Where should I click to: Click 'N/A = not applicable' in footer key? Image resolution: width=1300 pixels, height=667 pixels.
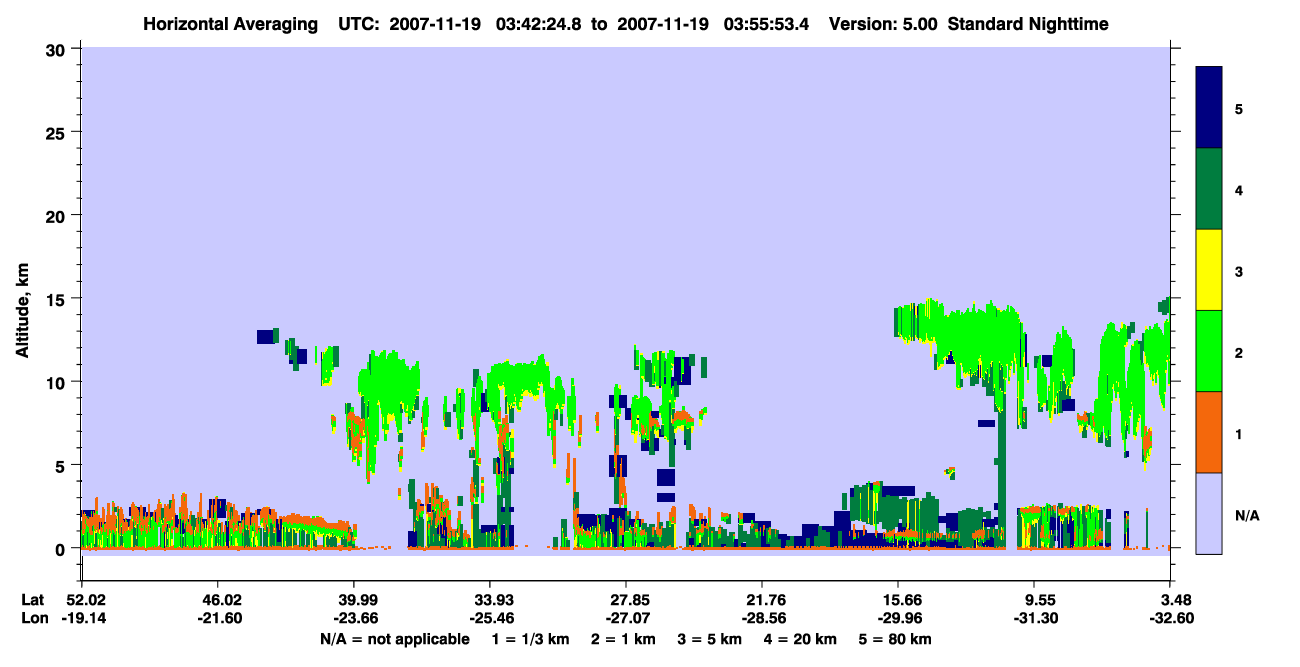point(394,639)
